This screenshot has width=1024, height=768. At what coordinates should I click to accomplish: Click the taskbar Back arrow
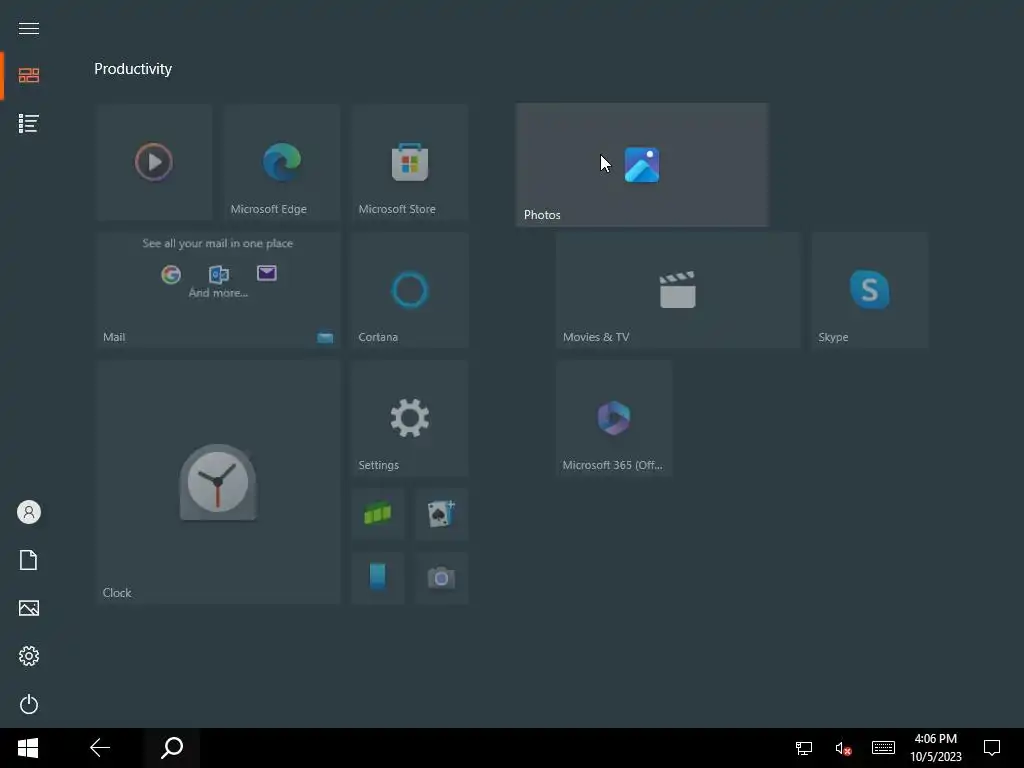coord(100,748)
